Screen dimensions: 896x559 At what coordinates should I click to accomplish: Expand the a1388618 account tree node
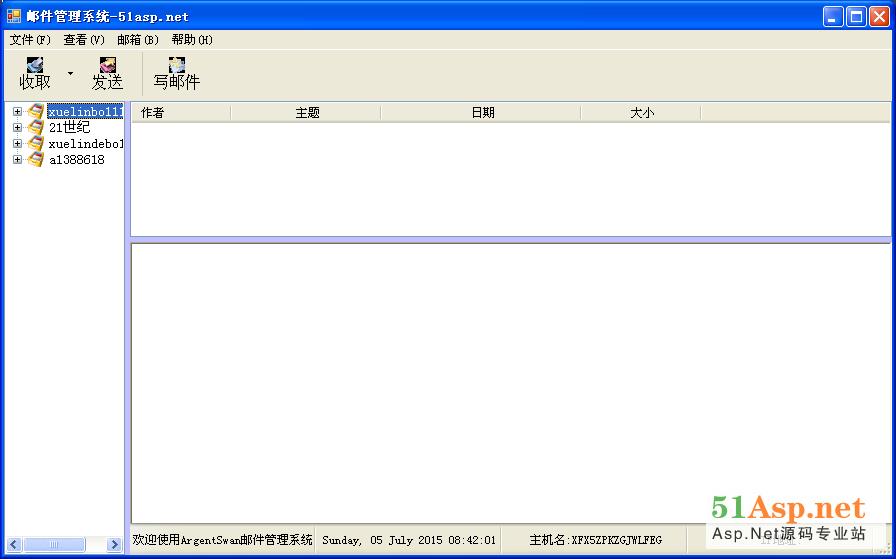pyautogui.click(x=17, y=160)
